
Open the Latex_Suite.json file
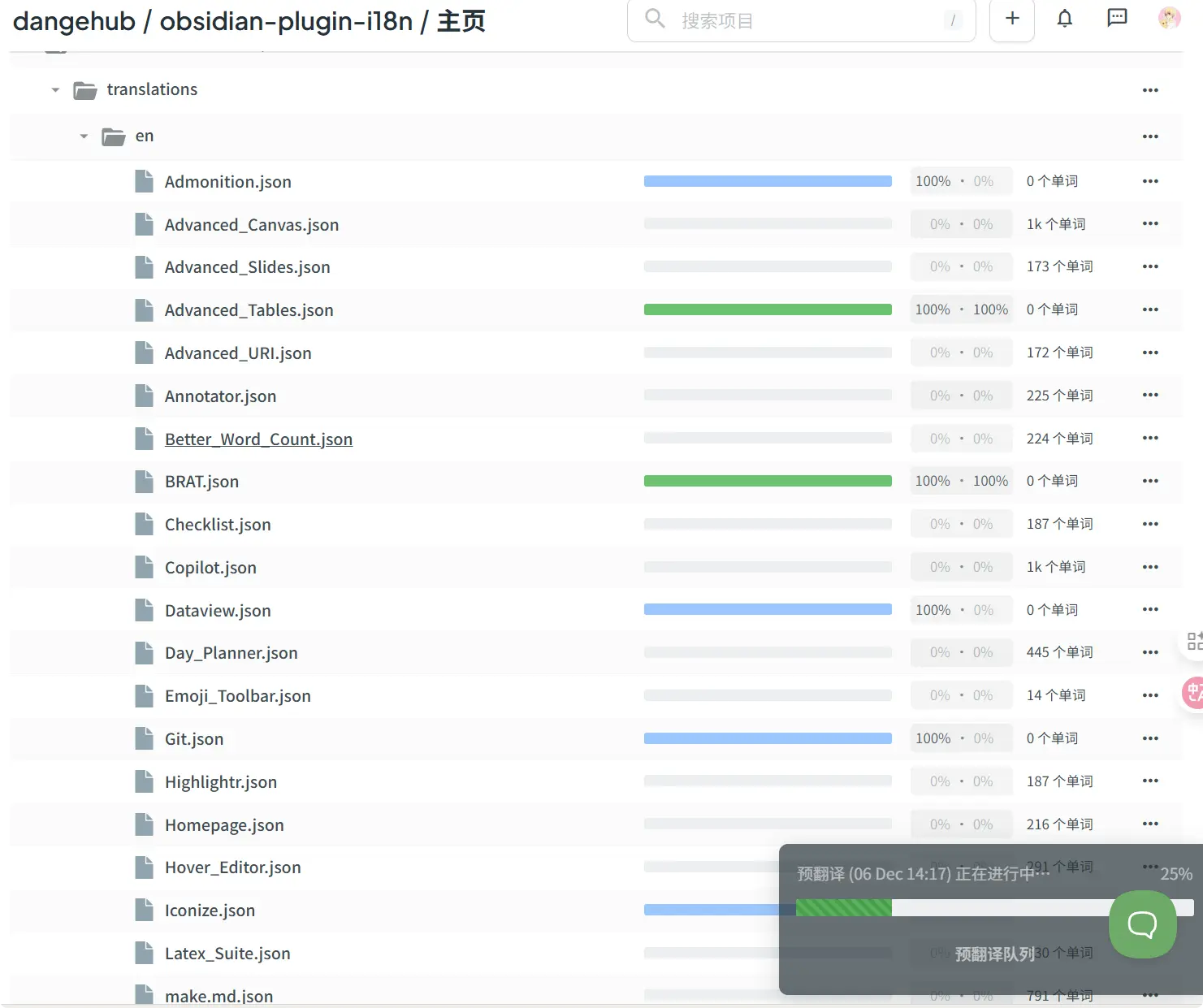227,954
